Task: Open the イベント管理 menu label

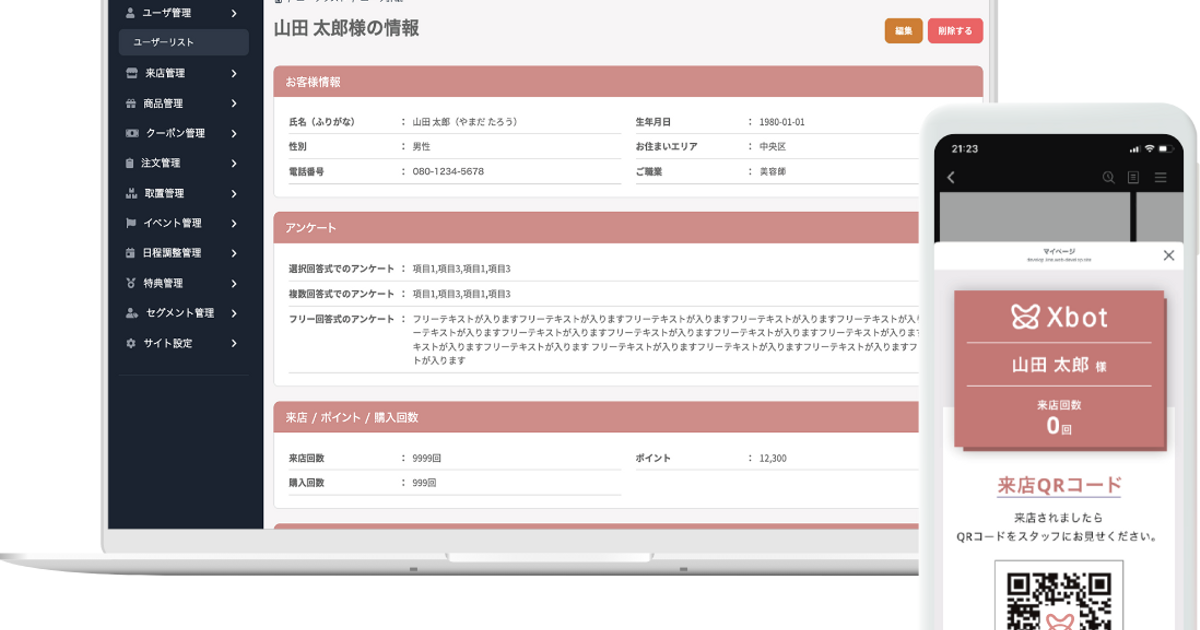Action: pyautogui.click(x=172, y=223)
